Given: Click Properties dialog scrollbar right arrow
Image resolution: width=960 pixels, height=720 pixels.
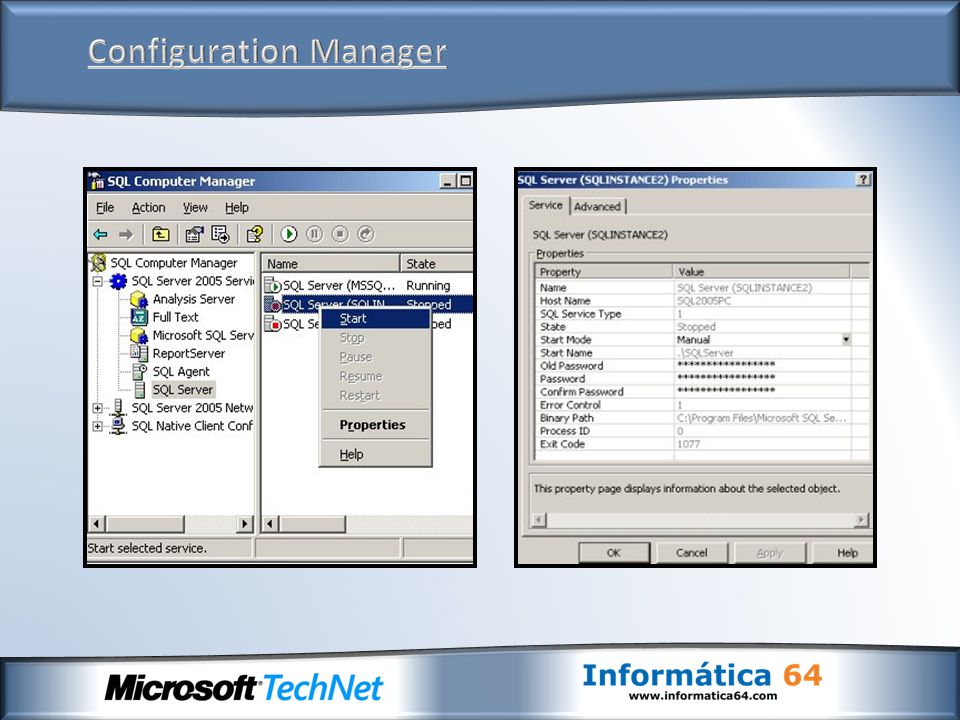Looking at the screenshot, I should tap(861, 520).
